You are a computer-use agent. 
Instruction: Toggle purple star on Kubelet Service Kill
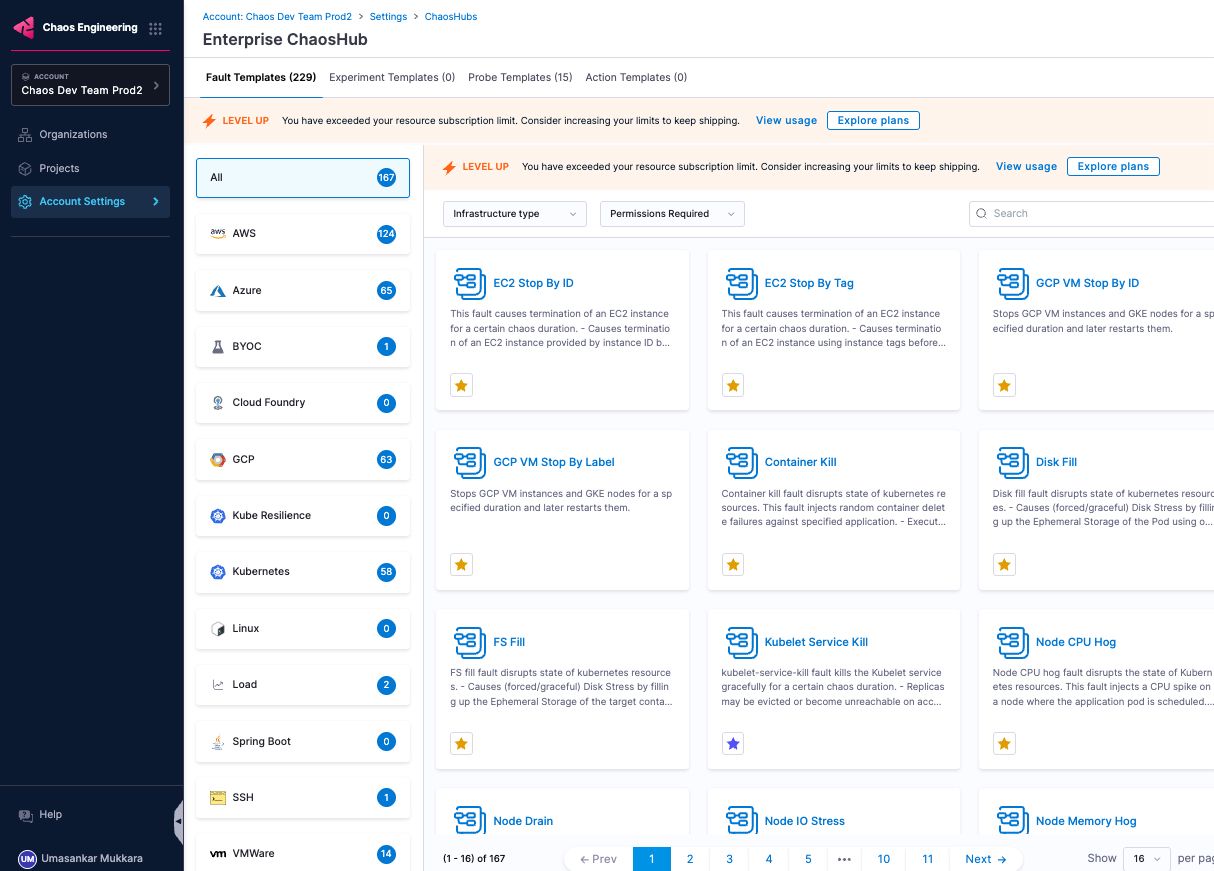[x=733, y=744]
